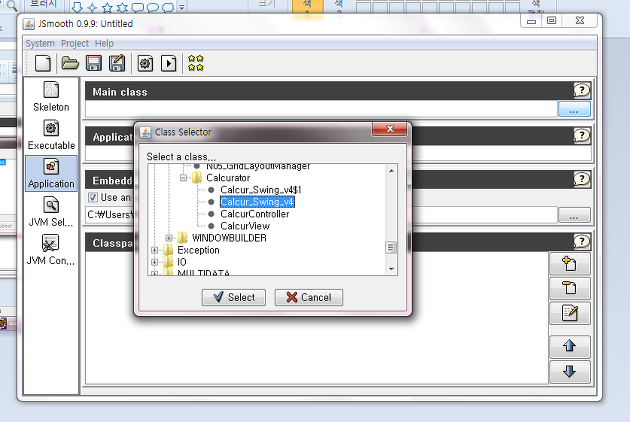Expand the IO folder node

[x=154, y=262]
